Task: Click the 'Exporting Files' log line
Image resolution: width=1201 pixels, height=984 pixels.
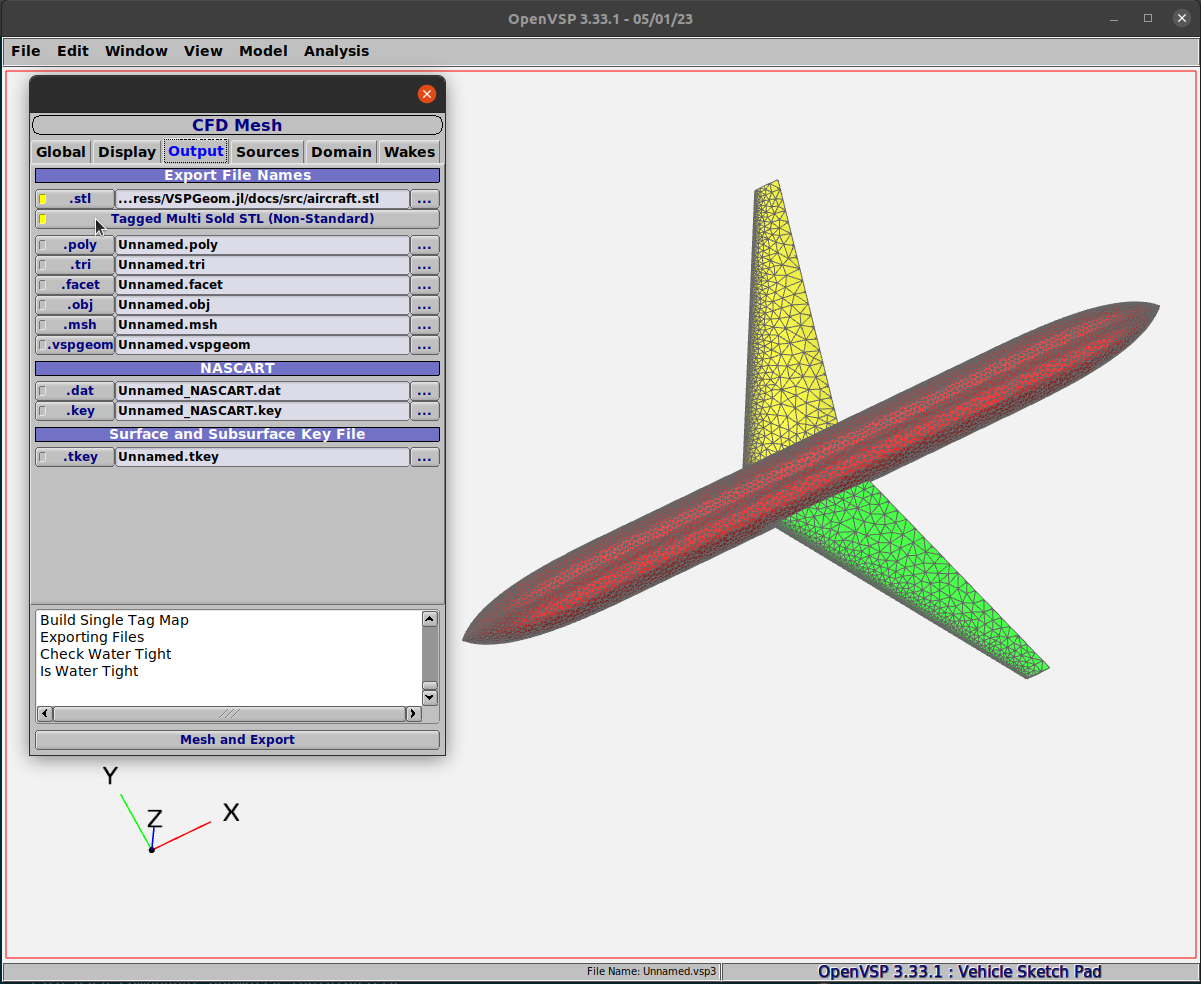Action: click(x=92, y=638)
